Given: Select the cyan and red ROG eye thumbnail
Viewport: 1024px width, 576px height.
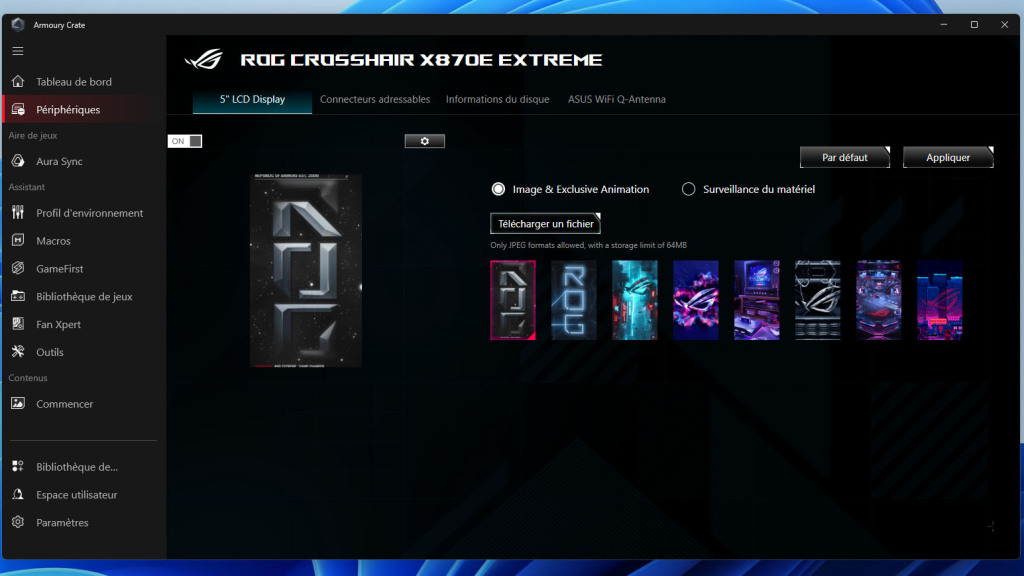Looking at the screenshot, I should click(x=635, y=300).
